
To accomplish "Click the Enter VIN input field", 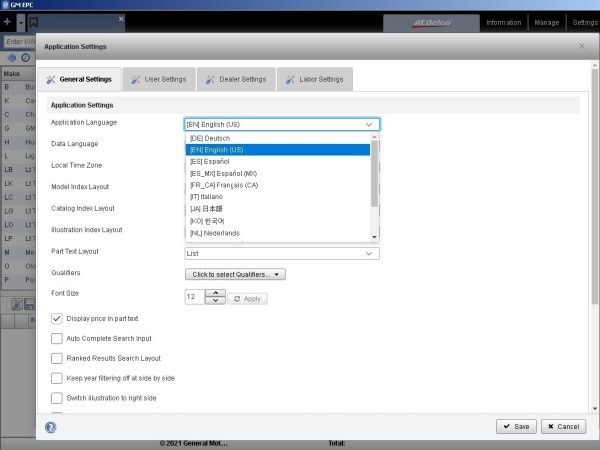I will coord(20,41).
